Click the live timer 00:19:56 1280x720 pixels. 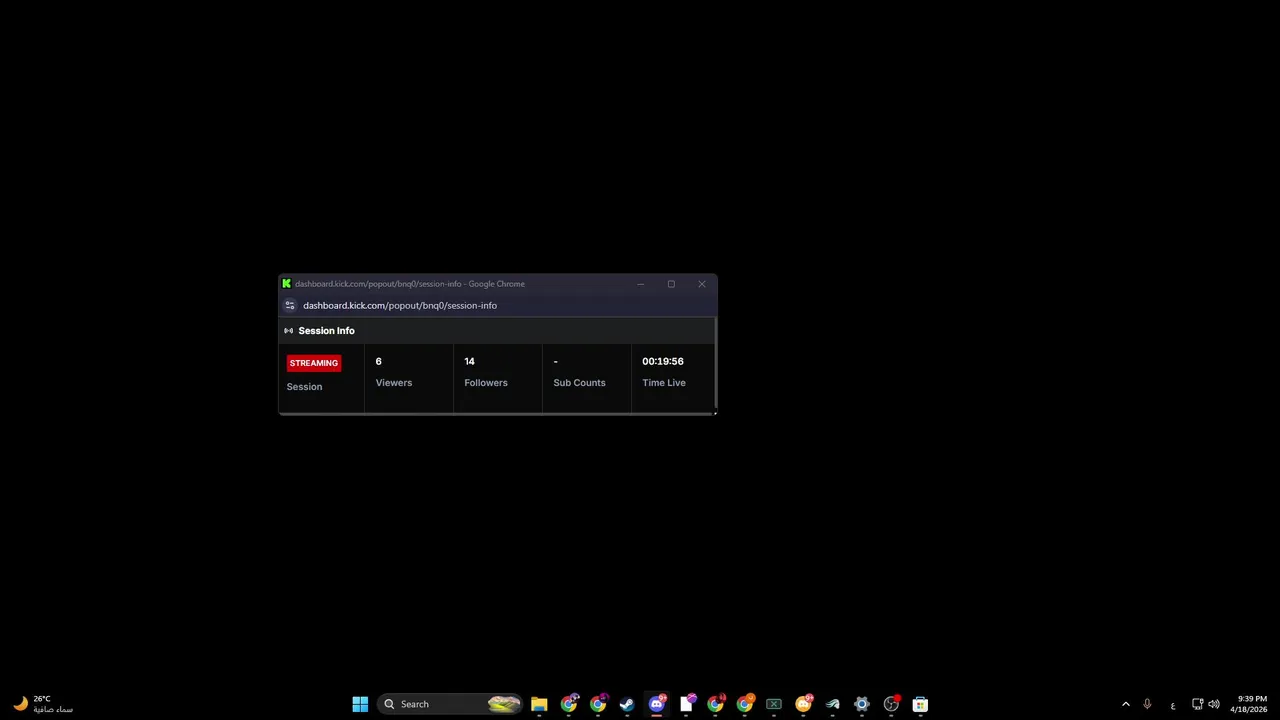(663, 361)
